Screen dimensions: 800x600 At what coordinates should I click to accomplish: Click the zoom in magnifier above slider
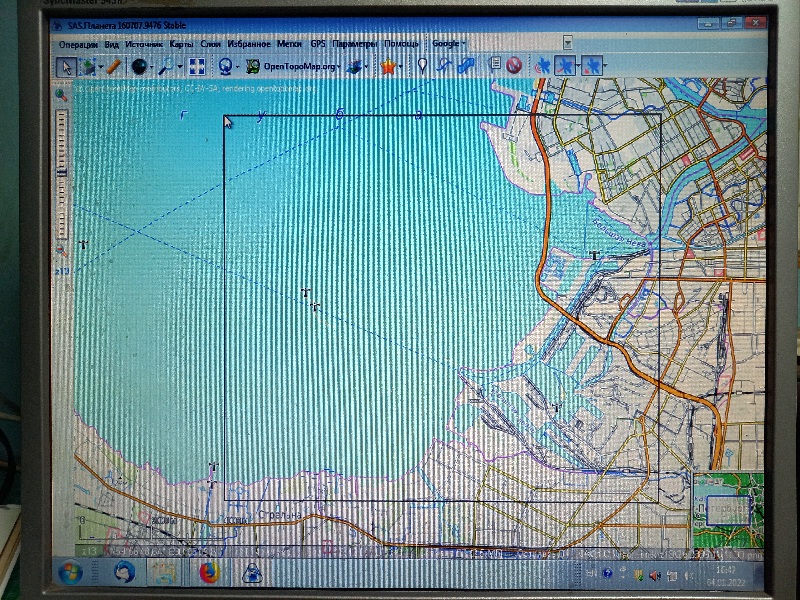click(62, 94)
